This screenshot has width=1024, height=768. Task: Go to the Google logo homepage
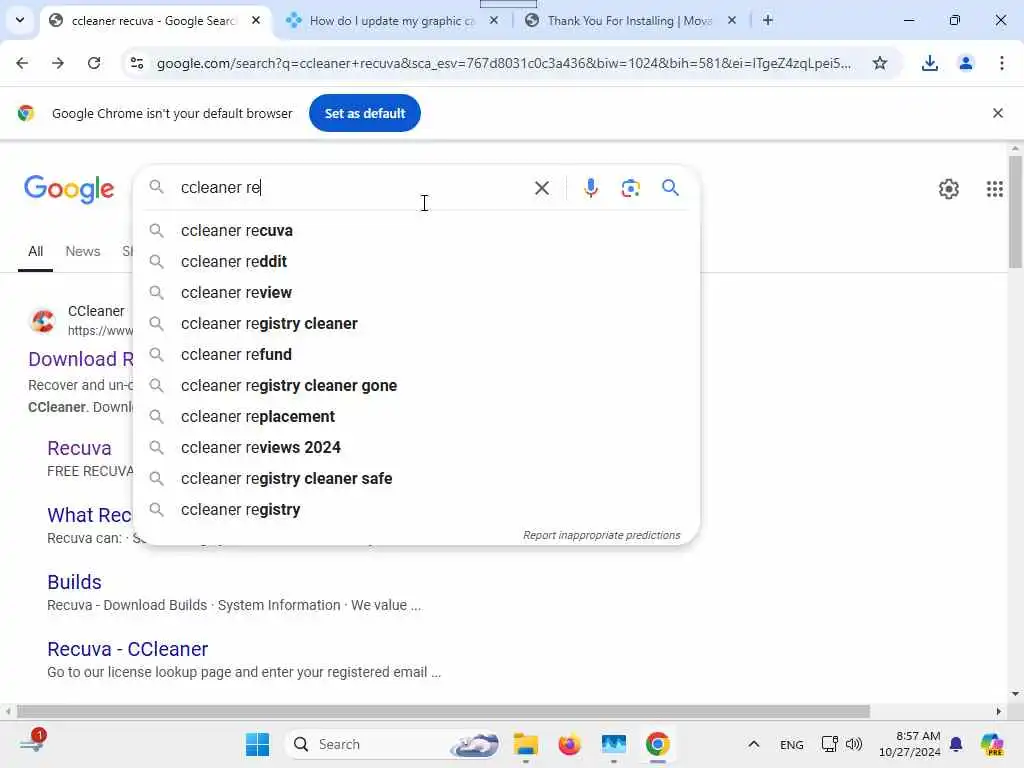pyautogui.click(x=69, y=189)
